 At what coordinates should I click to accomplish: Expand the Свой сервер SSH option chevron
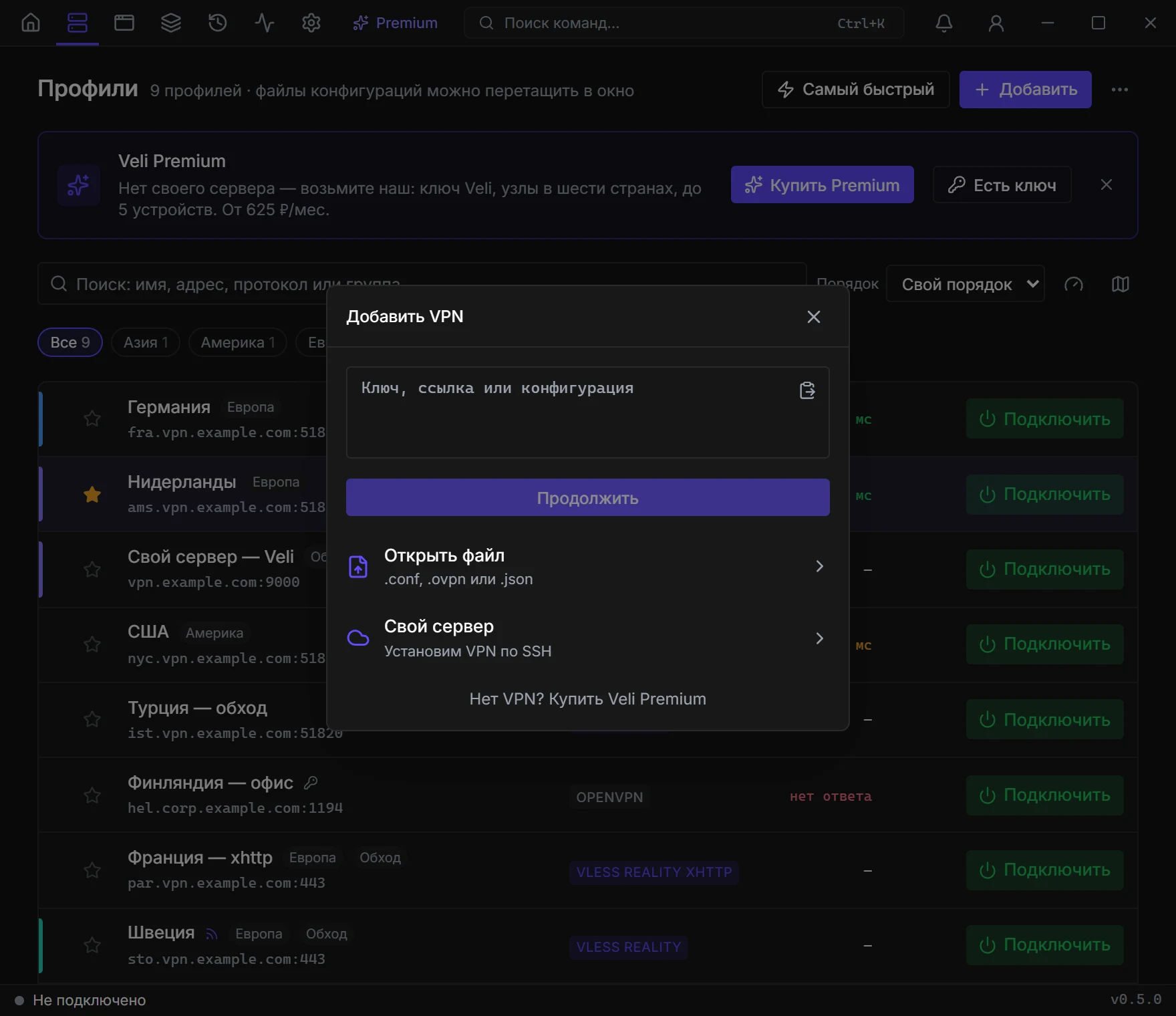pos(819,638)
